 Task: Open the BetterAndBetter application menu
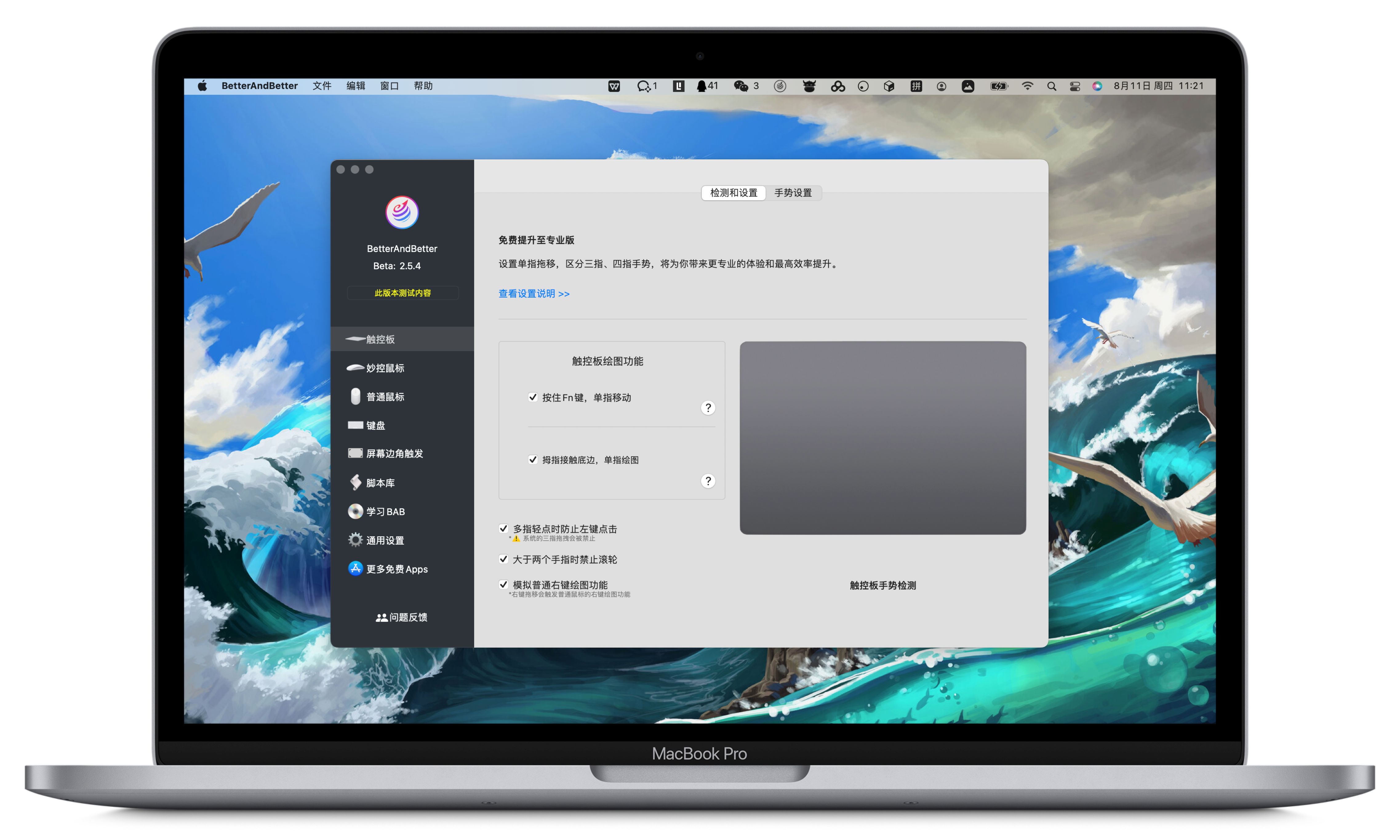pos(260,86)
